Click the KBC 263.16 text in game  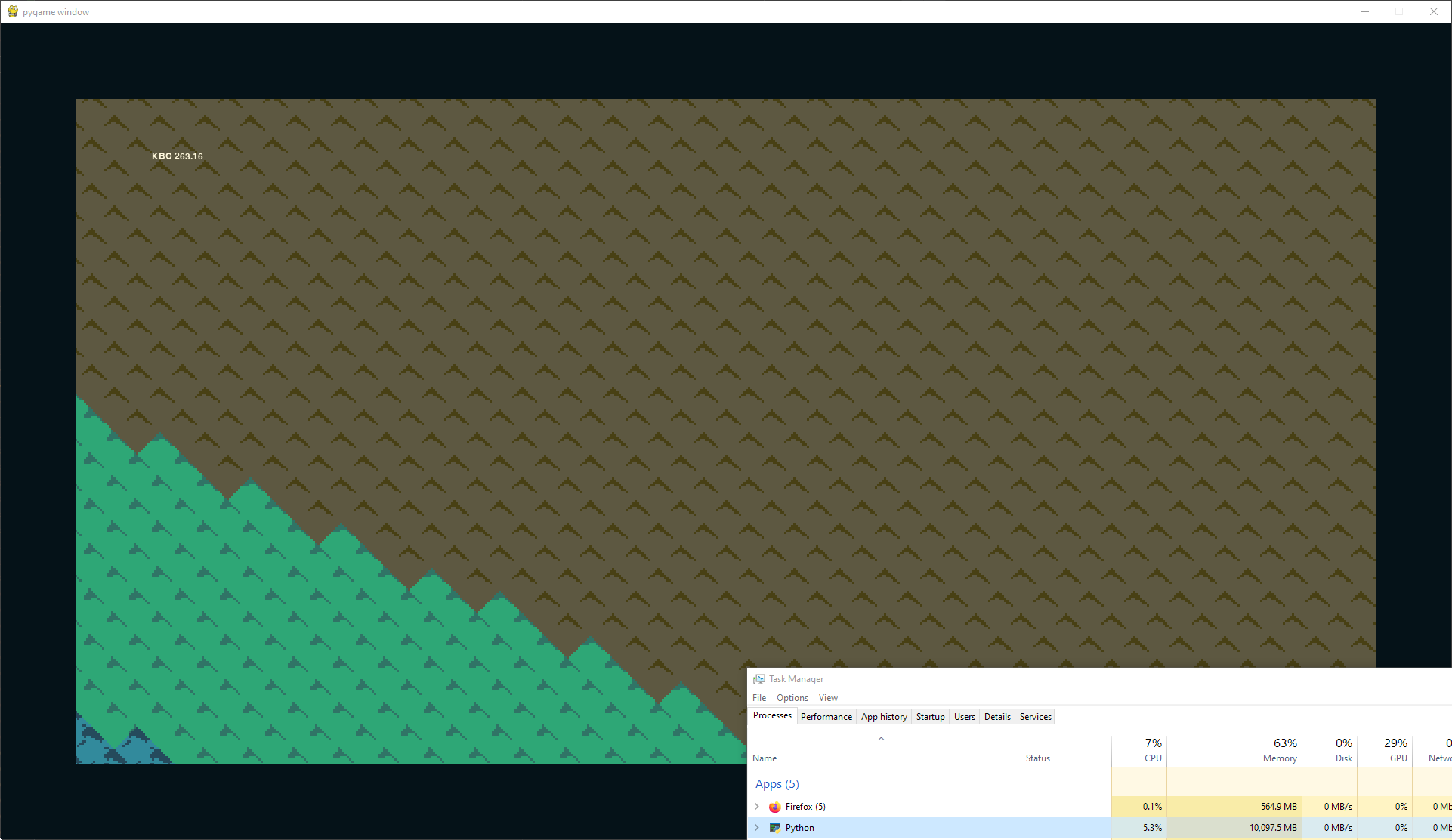(x=178, y=156)
